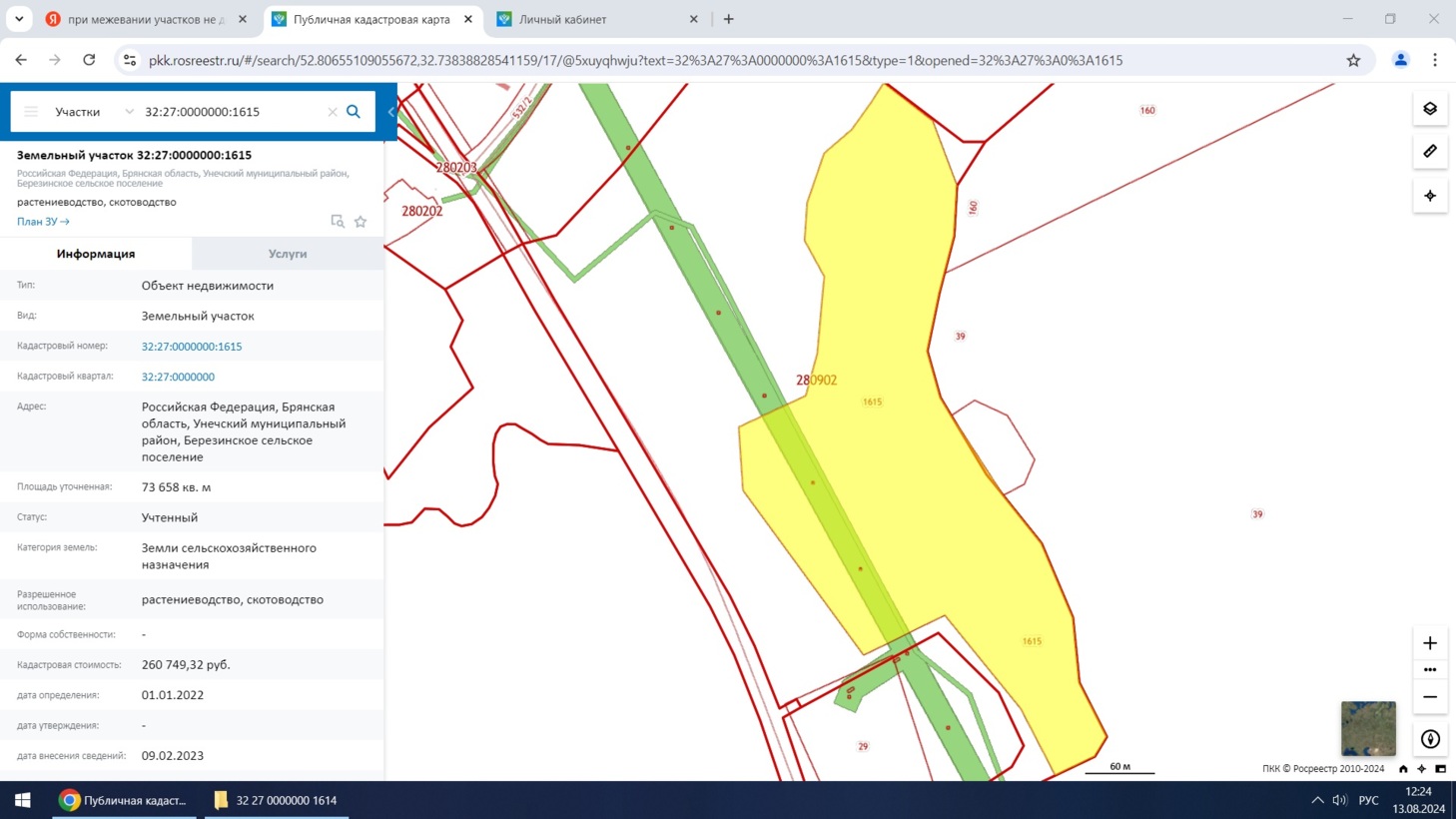Switch to the Услуги tab
This screenshot has width=1456, height=819.
tap(288, 254)
